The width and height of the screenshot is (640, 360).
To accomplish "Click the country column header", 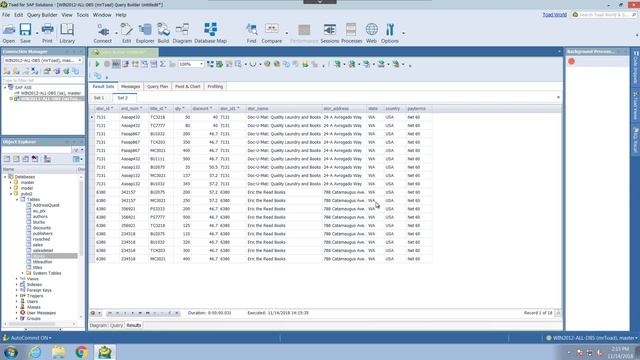I will [394, 109].
